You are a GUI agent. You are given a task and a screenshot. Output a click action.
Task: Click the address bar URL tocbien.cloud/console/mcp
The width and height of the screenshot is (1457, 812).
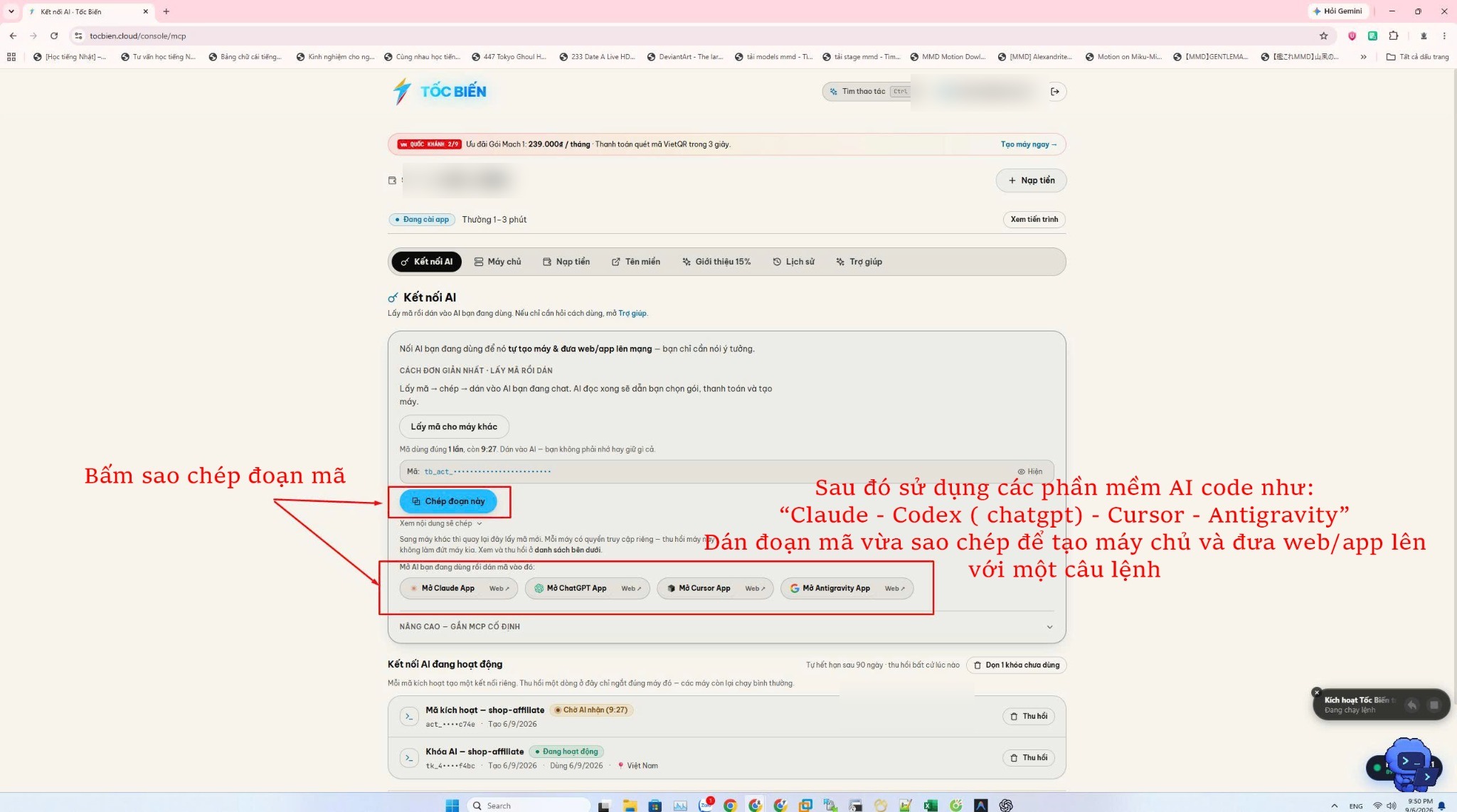[x=138, y=36]
